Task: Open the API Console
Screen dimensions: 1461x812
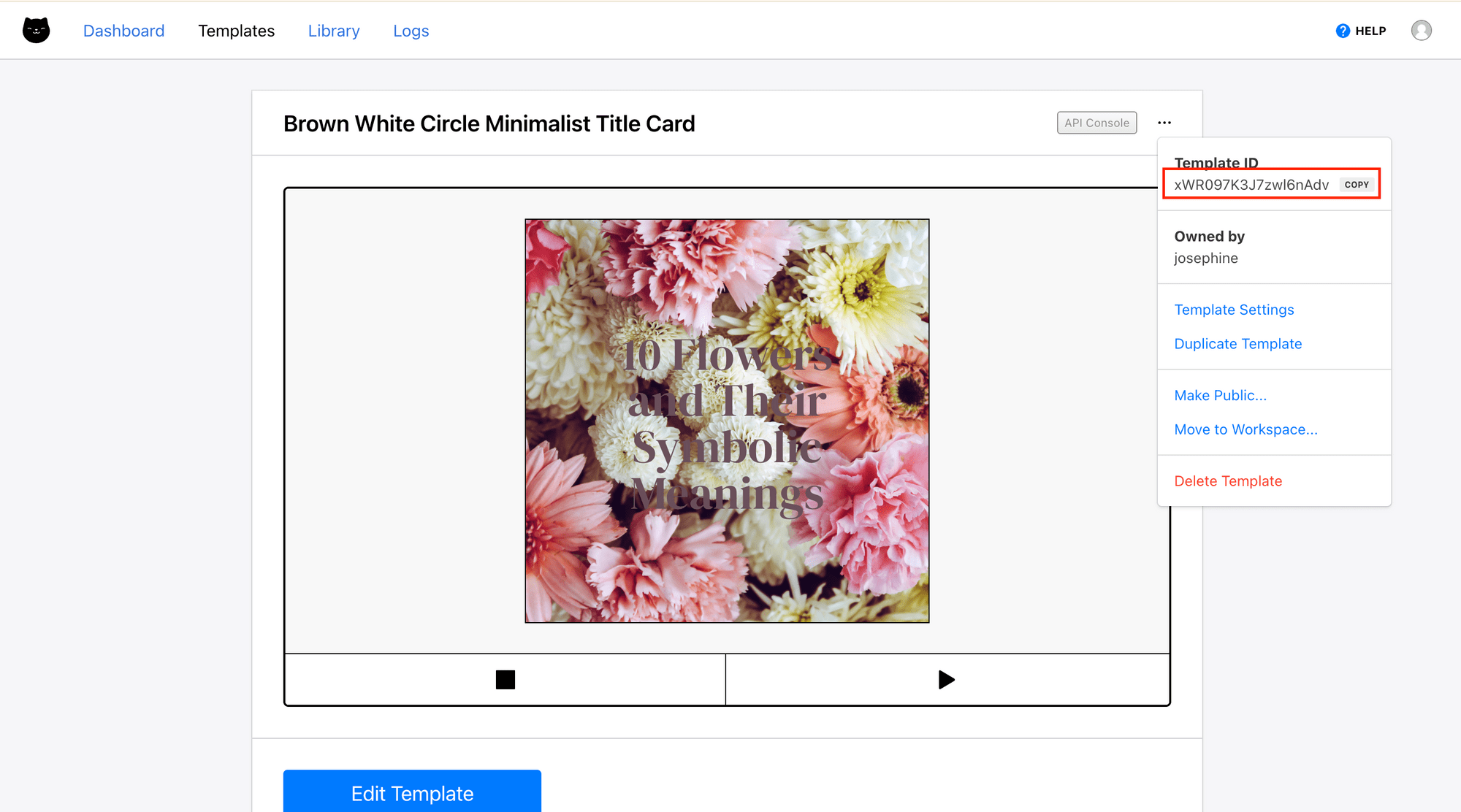Action: tap(1096, 123)
